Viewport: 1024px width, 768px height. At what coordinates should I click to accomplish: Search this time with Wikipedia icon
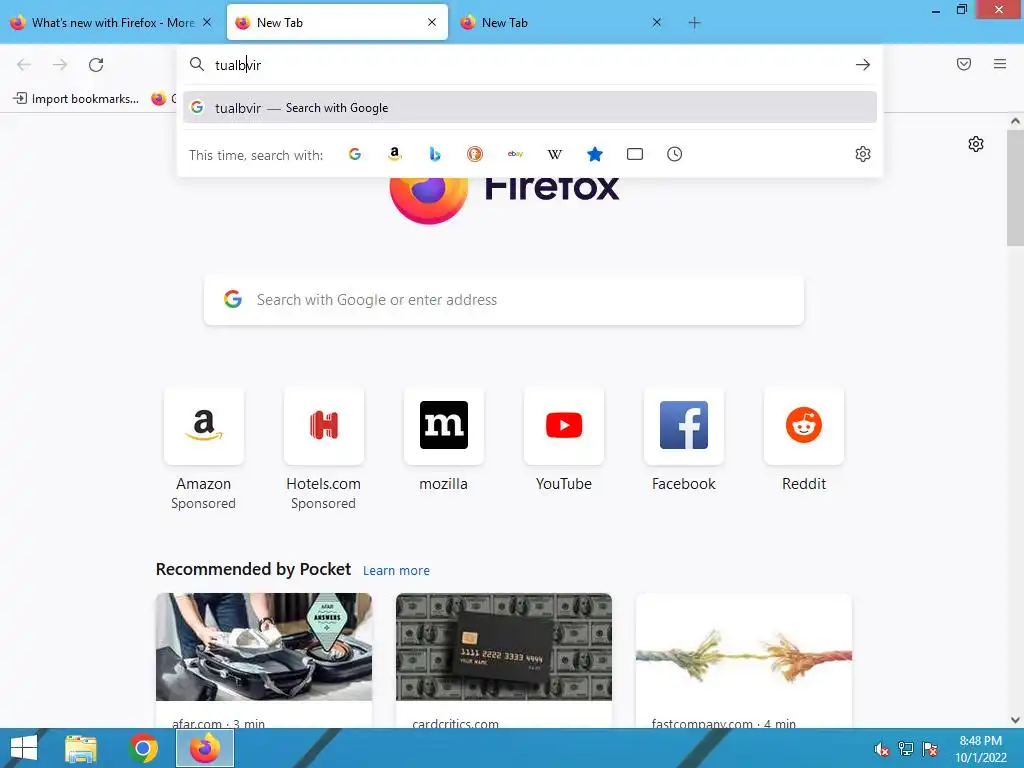click(554, 154)
